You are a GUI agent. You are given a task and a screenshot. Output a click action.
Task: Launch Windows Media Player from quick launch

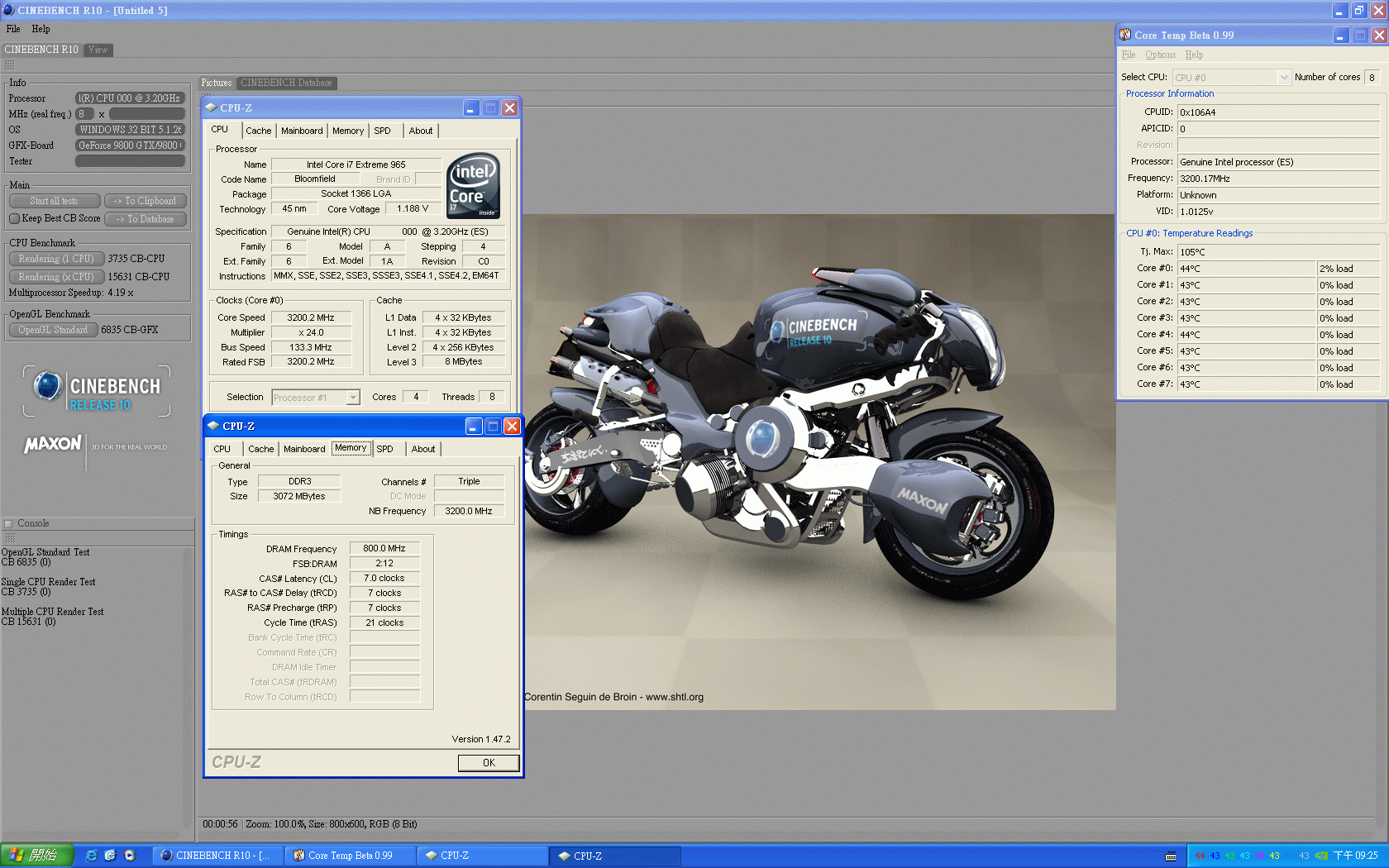point(130,856)
